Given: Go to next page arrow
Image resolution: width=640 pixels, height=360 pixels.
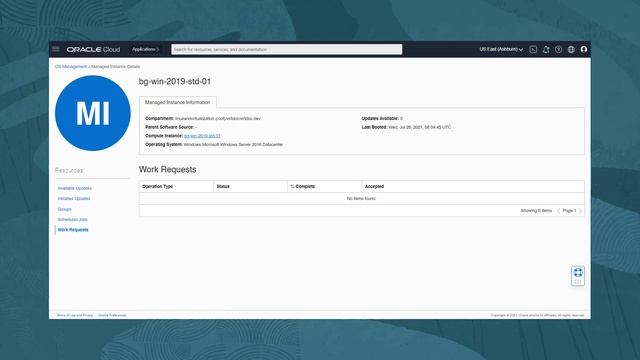Looking at the screenshot, I should click(580, 211).
